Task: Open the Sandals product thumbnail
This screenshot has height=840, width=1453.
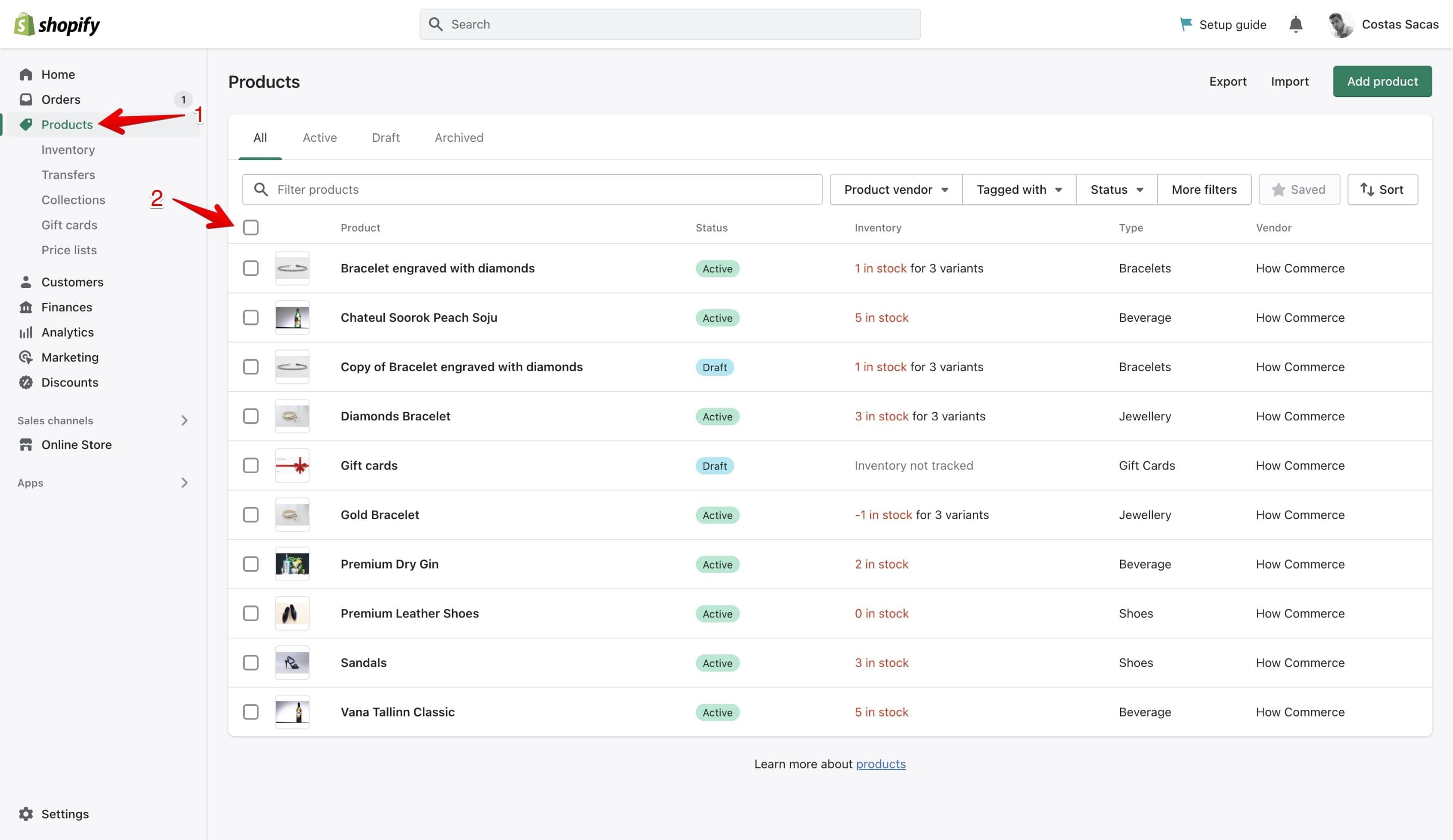Action: (292, 662)
